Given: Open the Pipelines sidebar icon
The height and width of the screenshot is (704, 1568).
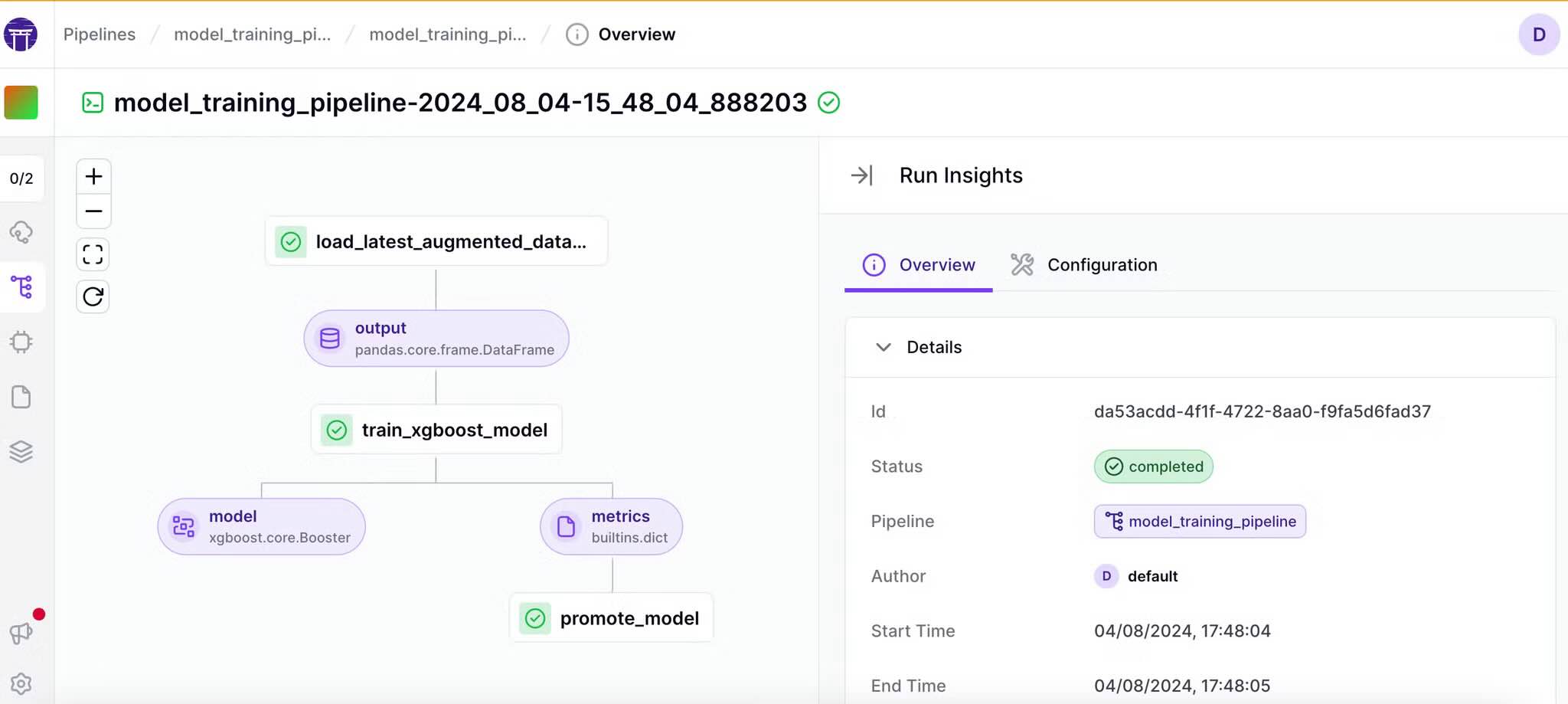Looking at the screenshot, I should click(21, 287).
